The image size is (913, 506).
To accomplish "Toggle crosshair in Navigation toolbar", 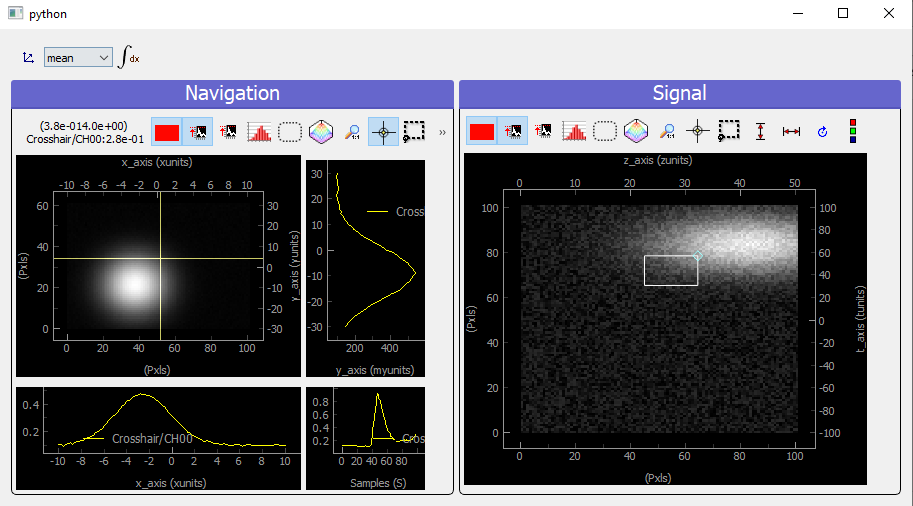I will [383, 132].
